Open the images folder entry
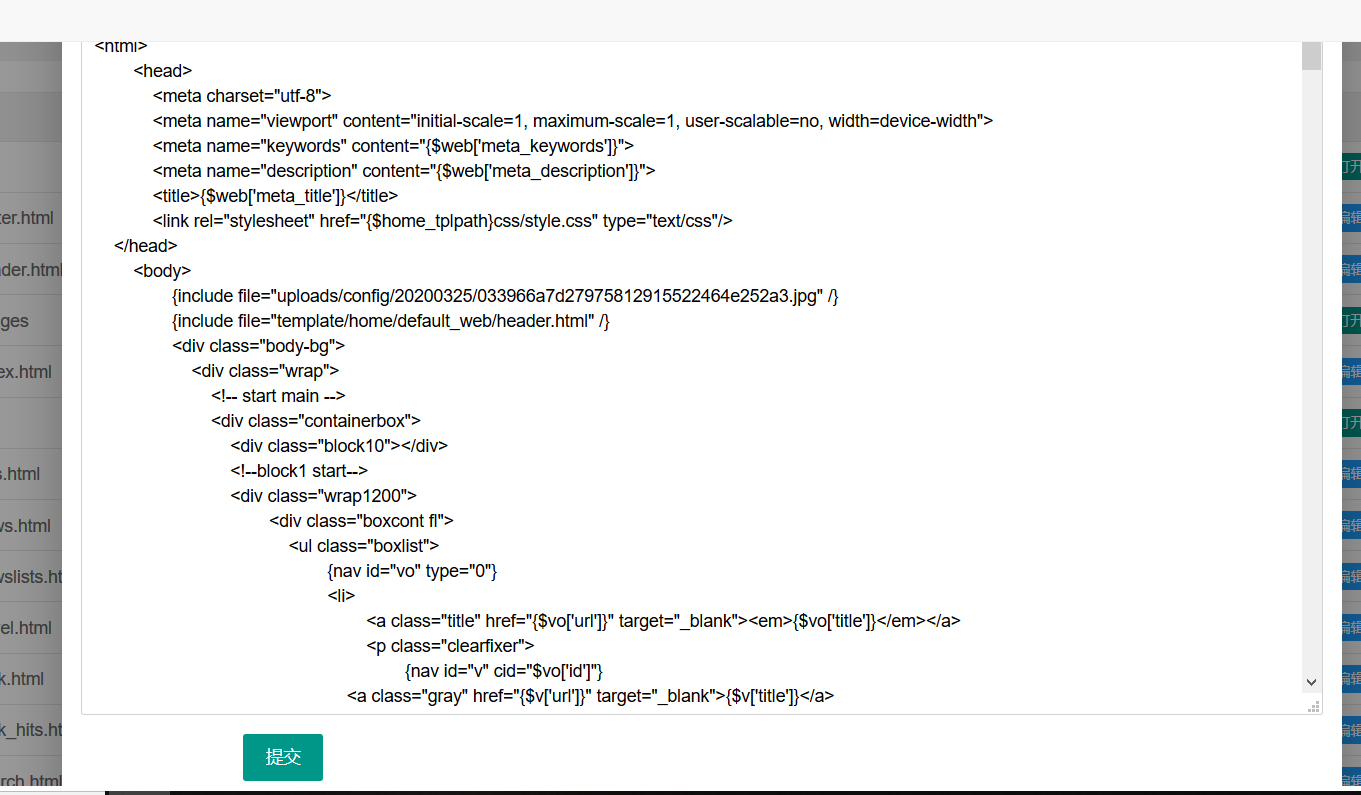This screenshot has width=1361, height=795. pos(15,321)
